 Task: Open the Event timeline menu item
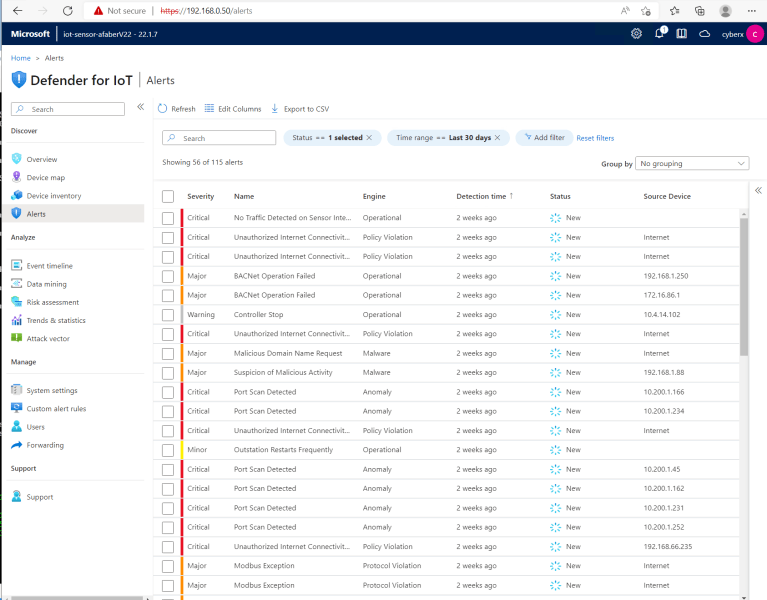tap(49, 266)
